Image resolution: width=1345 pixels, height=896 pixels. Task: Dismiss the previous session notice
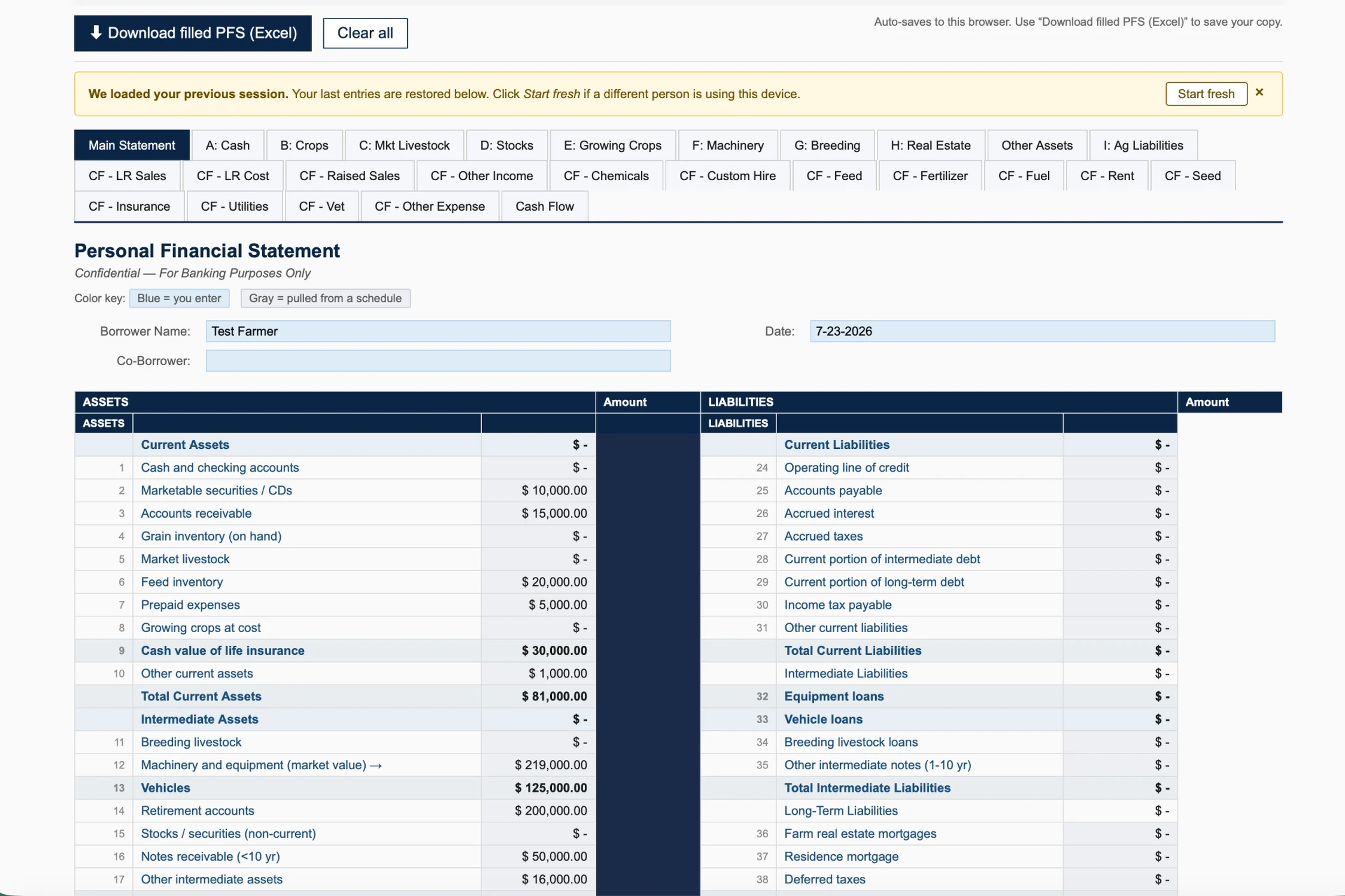click(x=1259, y=92)
